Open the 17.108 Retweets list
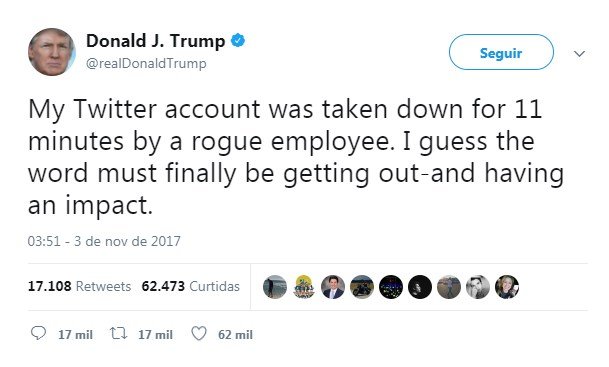The width and height of the screenshot is (609, 367). [x=79, y=286]
